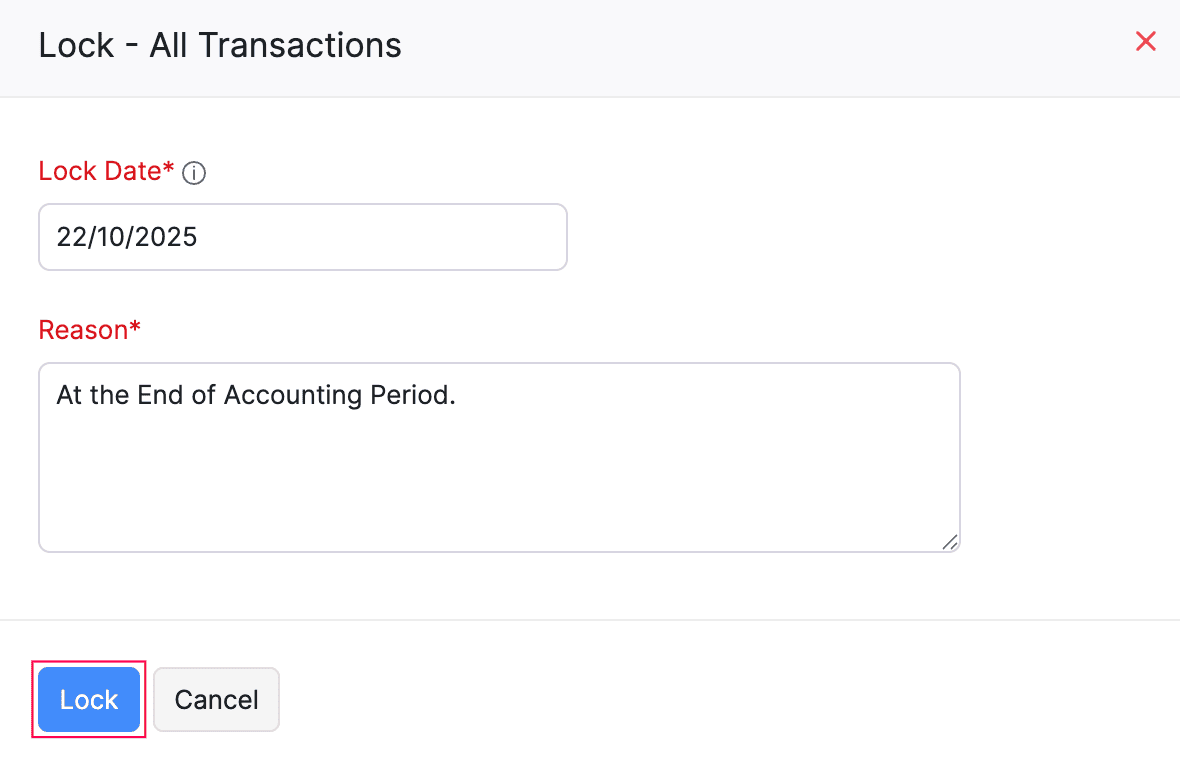Screen dimensions: 1180x768
Task: Click the date value 22/10/2025
Action: [127, 237]
